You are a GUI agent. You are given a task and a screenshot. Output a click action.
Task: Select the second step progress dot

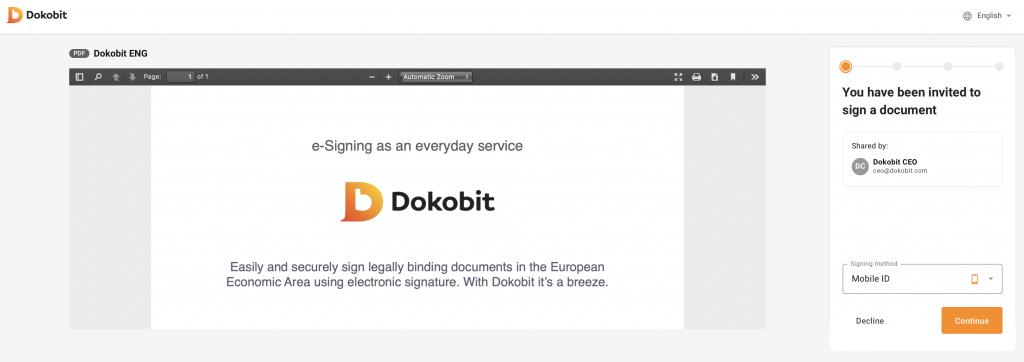[897, 67]
